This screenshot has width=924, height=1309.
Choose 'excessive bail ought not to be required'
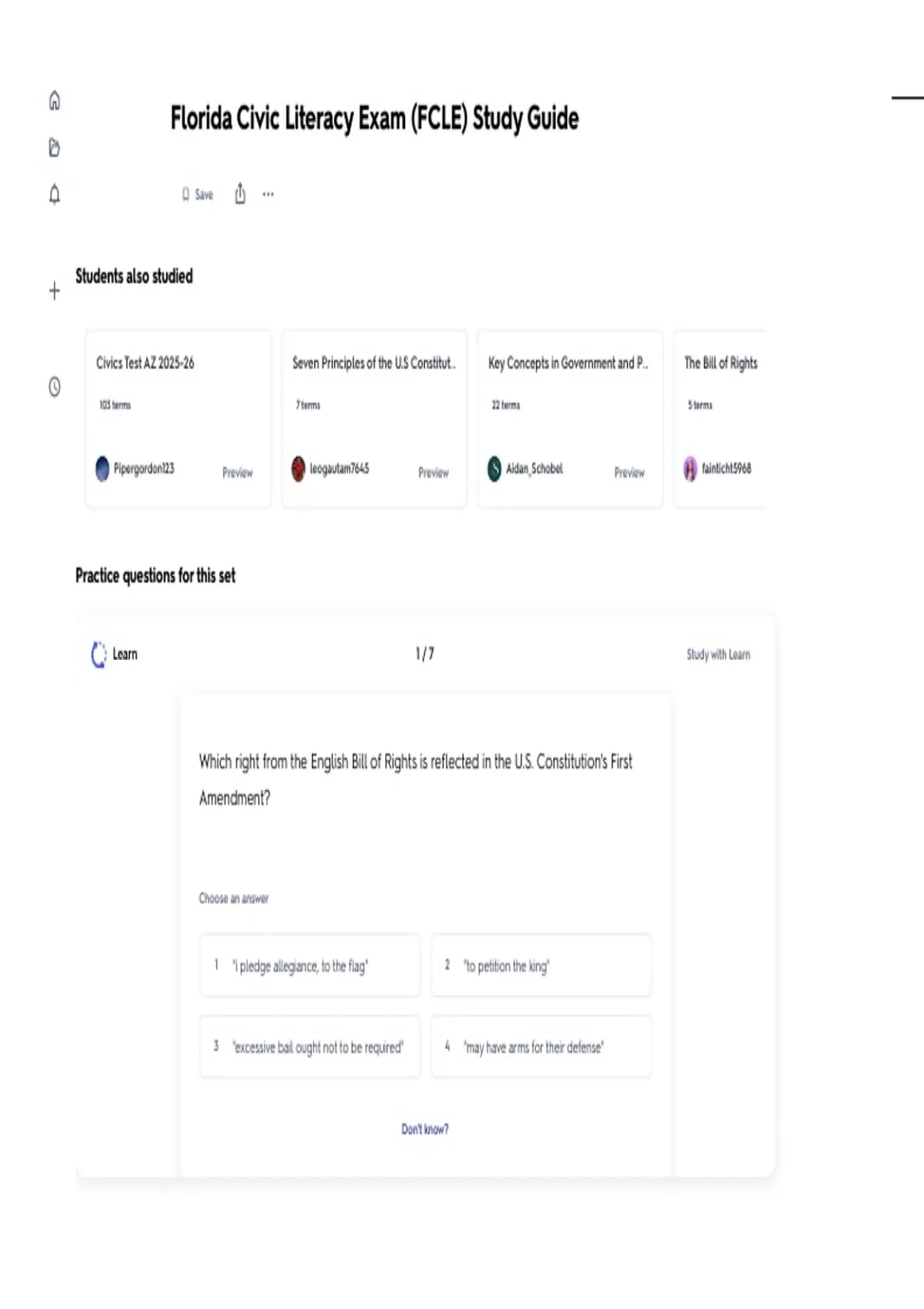pos(310,1047)
